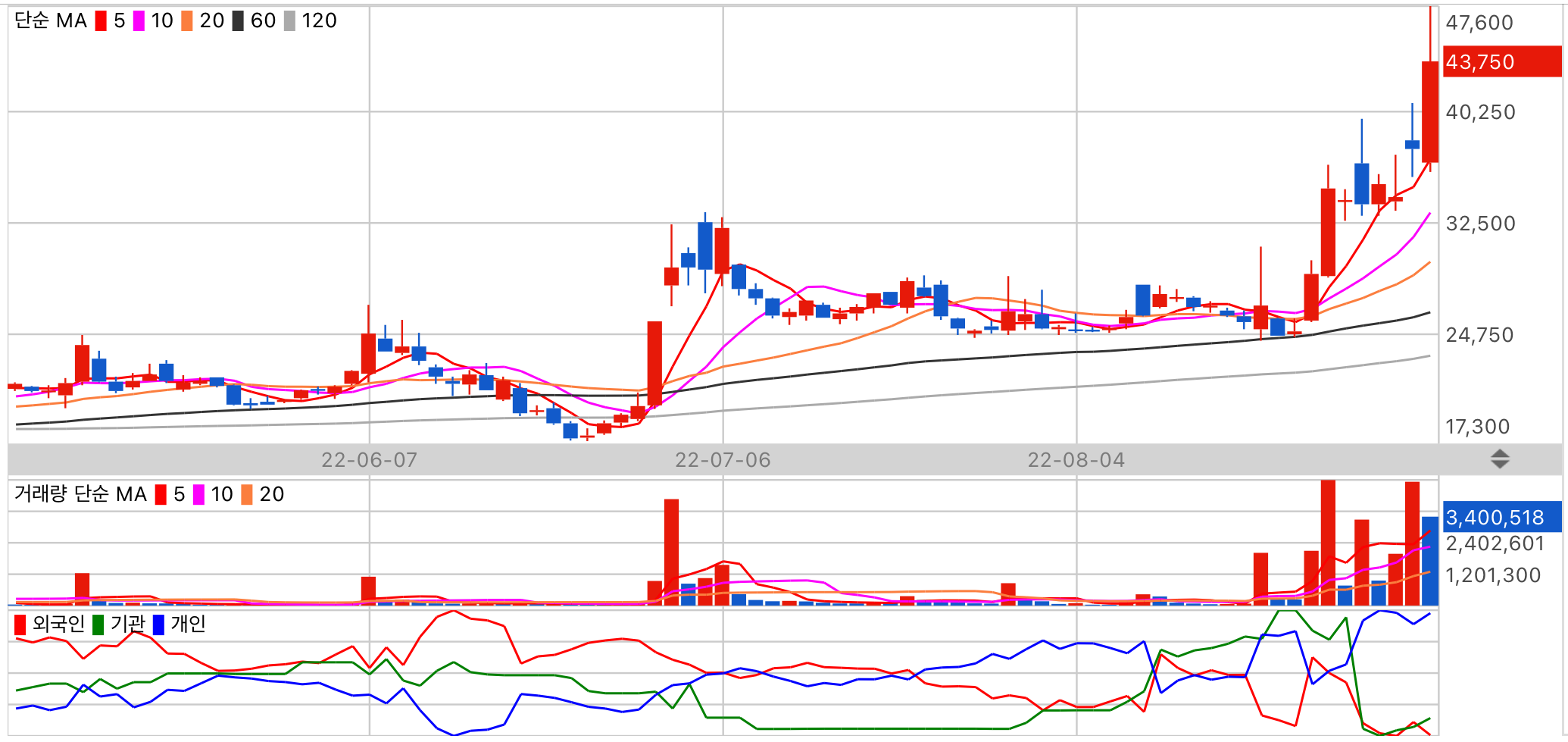Click the 2,402,601 volume axis label

tap(1495, 543)
